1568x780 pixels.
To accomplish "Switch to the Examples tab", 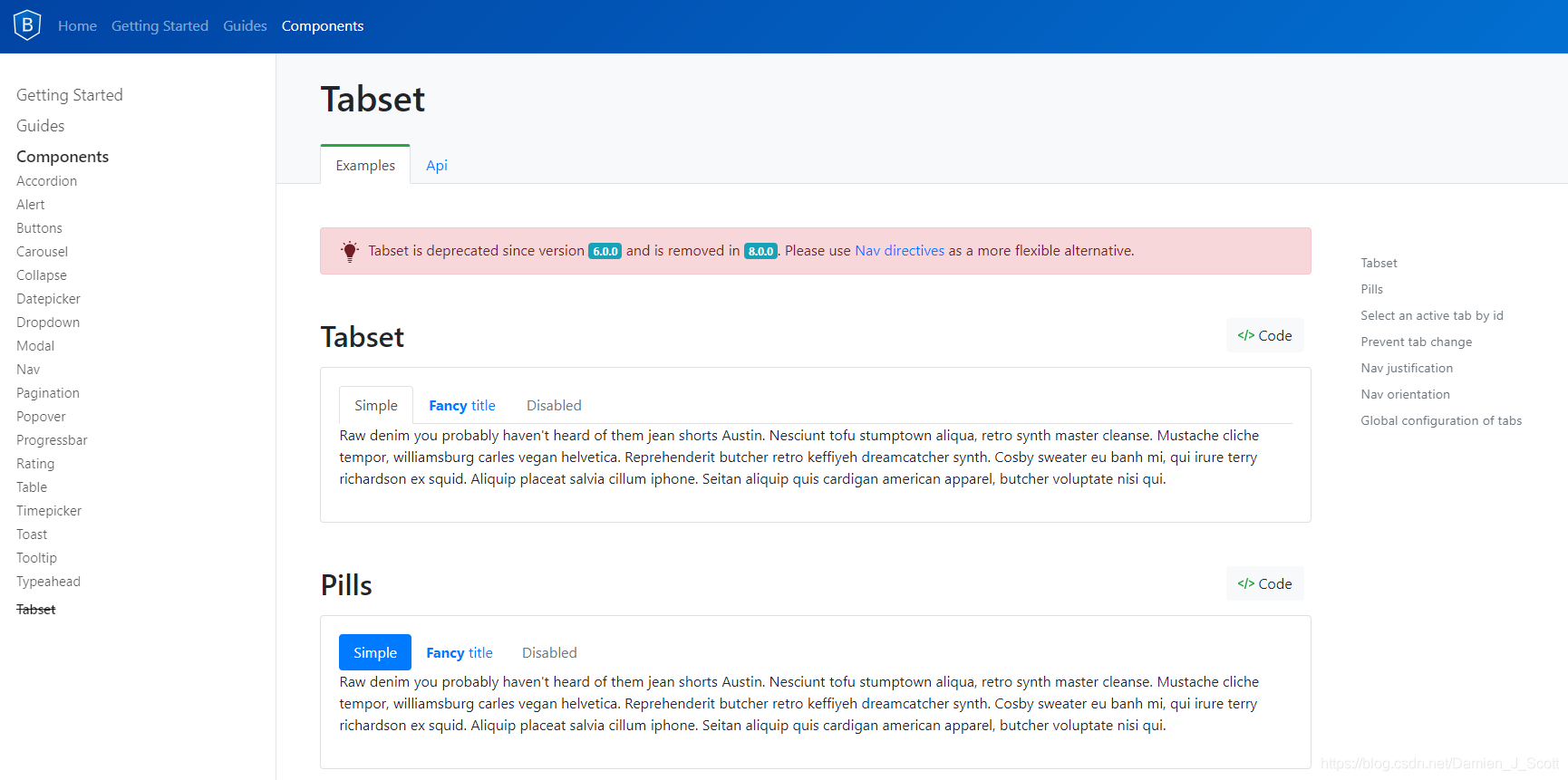I will point(365,165).
